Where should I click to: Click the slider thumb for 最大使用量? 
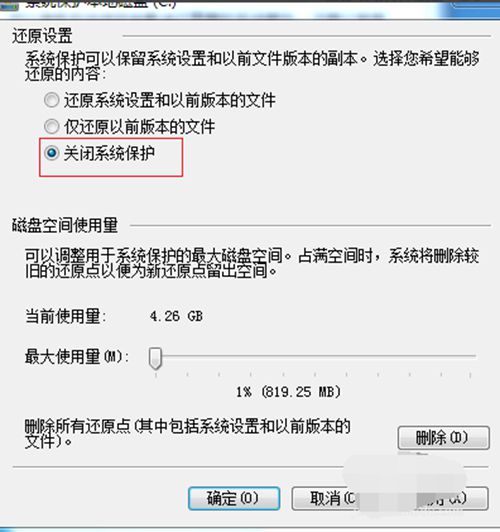coord(156,358)
